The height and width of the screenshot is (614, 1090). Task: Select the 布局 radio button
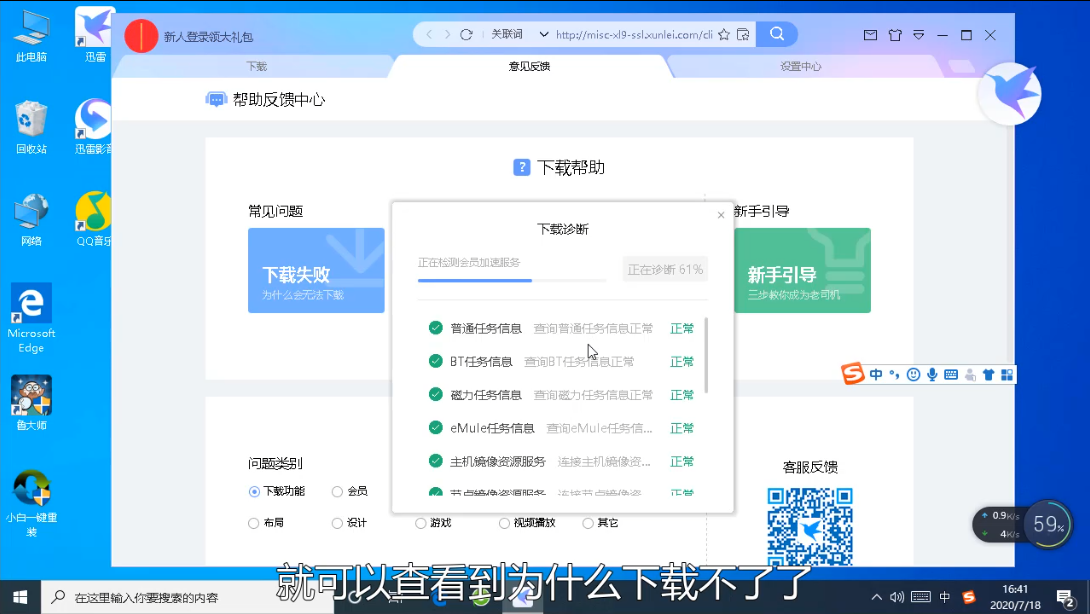coord(254,523)
